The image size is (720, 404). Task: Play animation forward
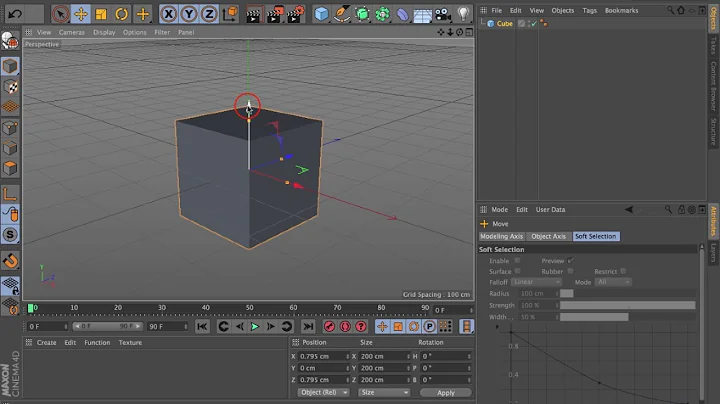(255, 326)
